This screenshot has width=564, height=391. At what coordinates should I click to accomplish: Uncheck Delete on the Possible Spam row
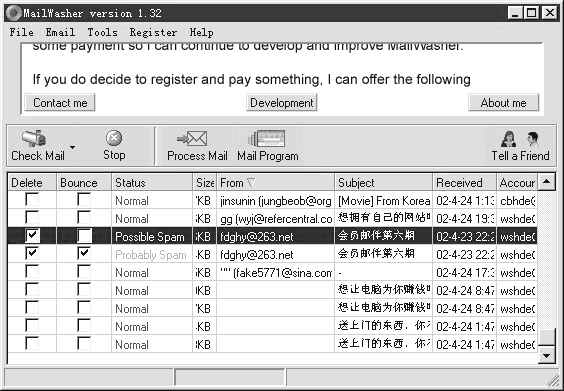[32, 236]
